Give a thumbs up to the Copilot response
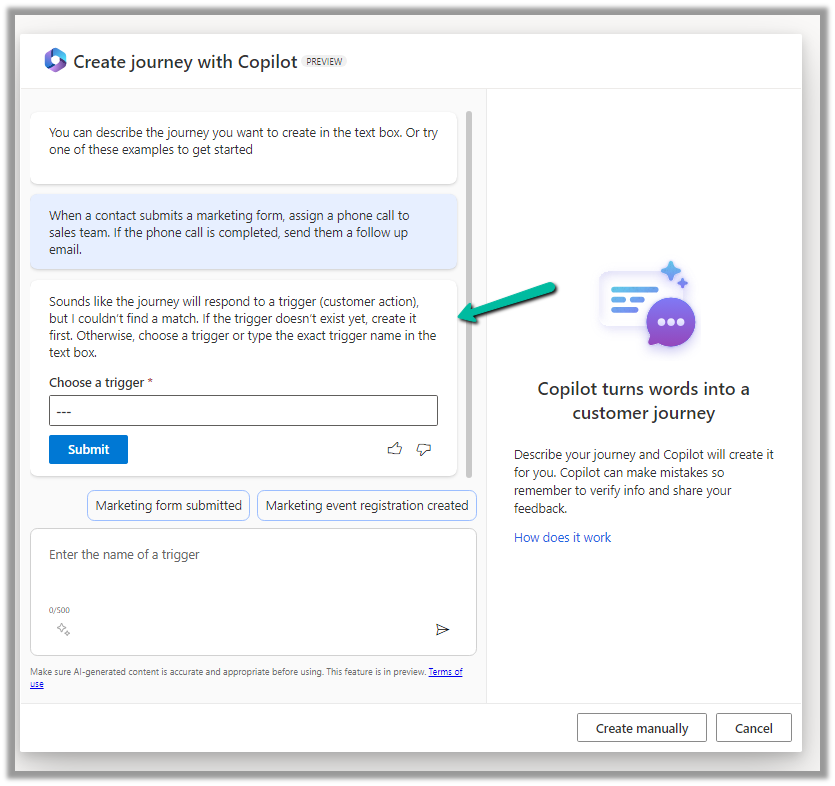This screenshot has width=835, height=786. [x=394, y=449]
